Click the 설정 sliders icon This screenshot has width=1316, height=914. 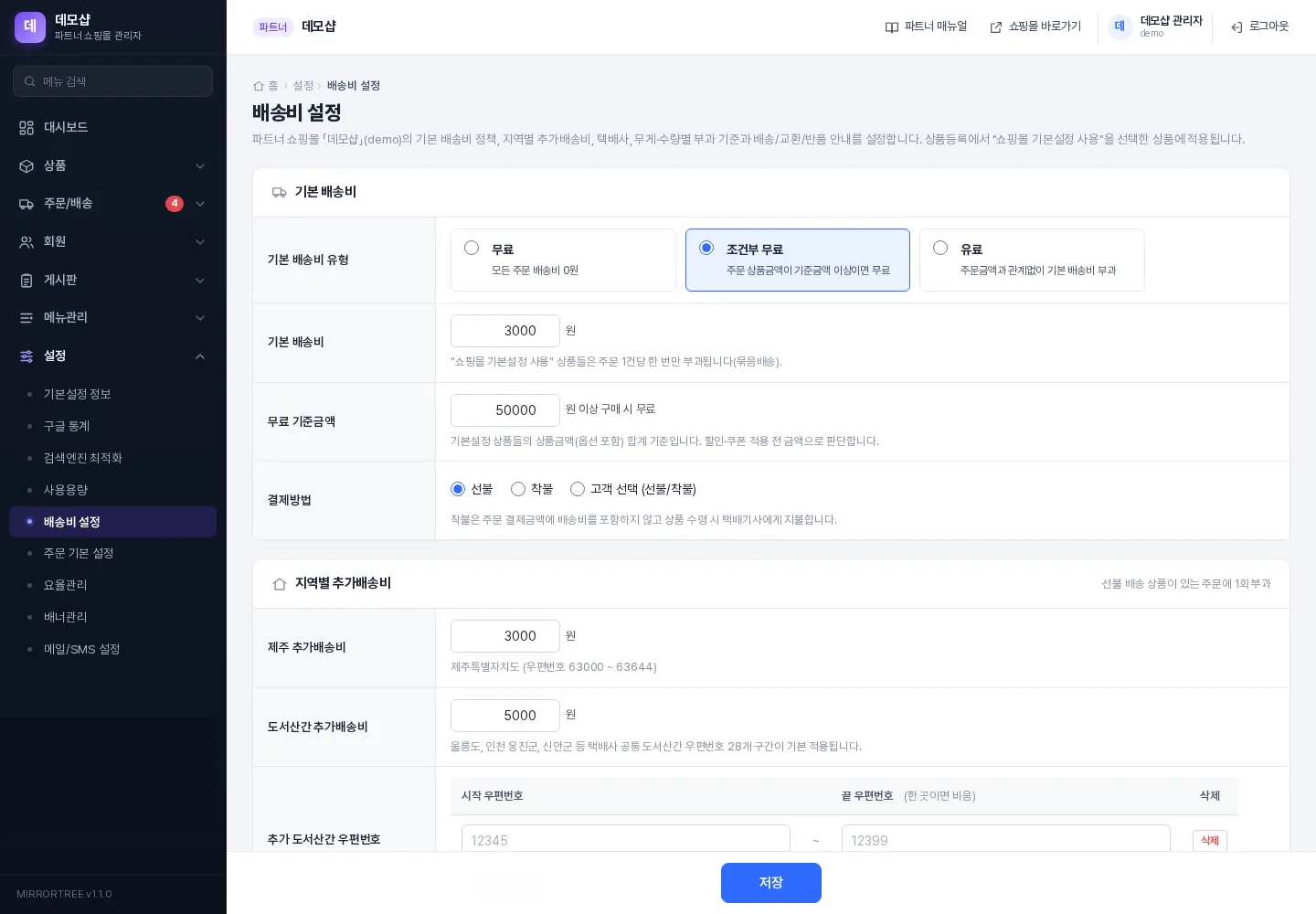click(x=27, y=356)
